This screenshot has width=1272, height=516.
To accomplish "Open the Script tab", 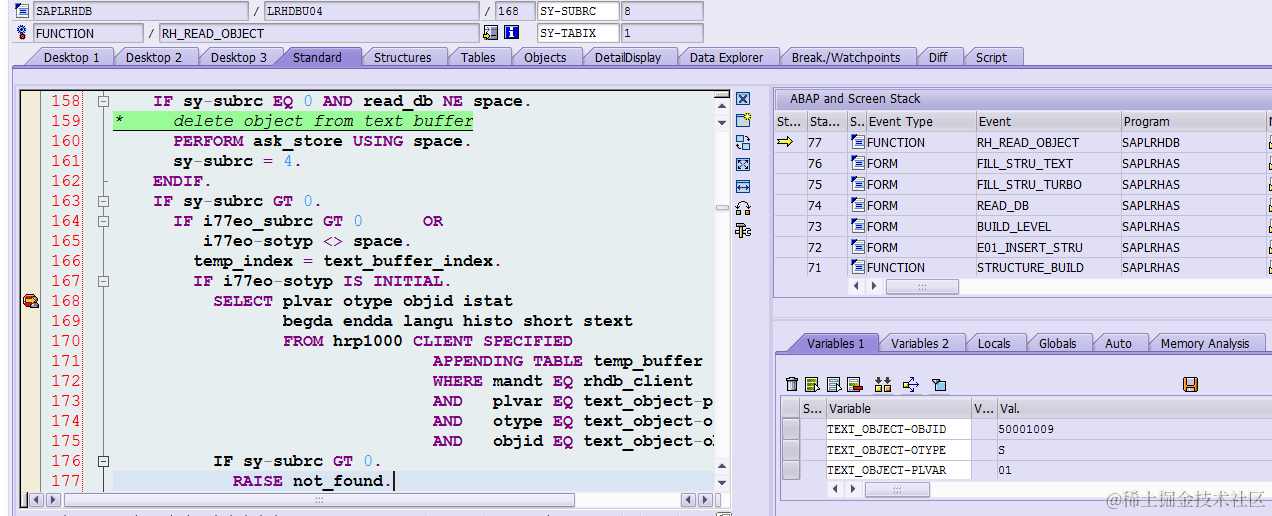I will pyautogui.click(x=991, y=57).
